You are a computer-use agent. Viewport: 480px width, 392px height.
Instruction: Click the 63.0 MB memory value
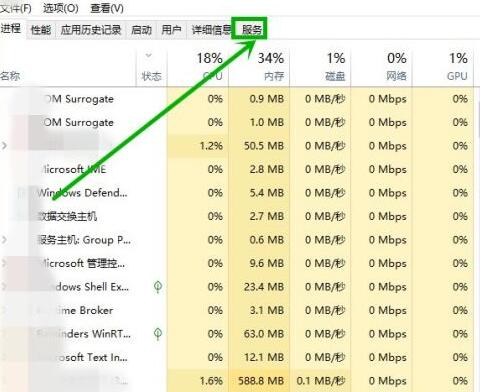point(264,334)
